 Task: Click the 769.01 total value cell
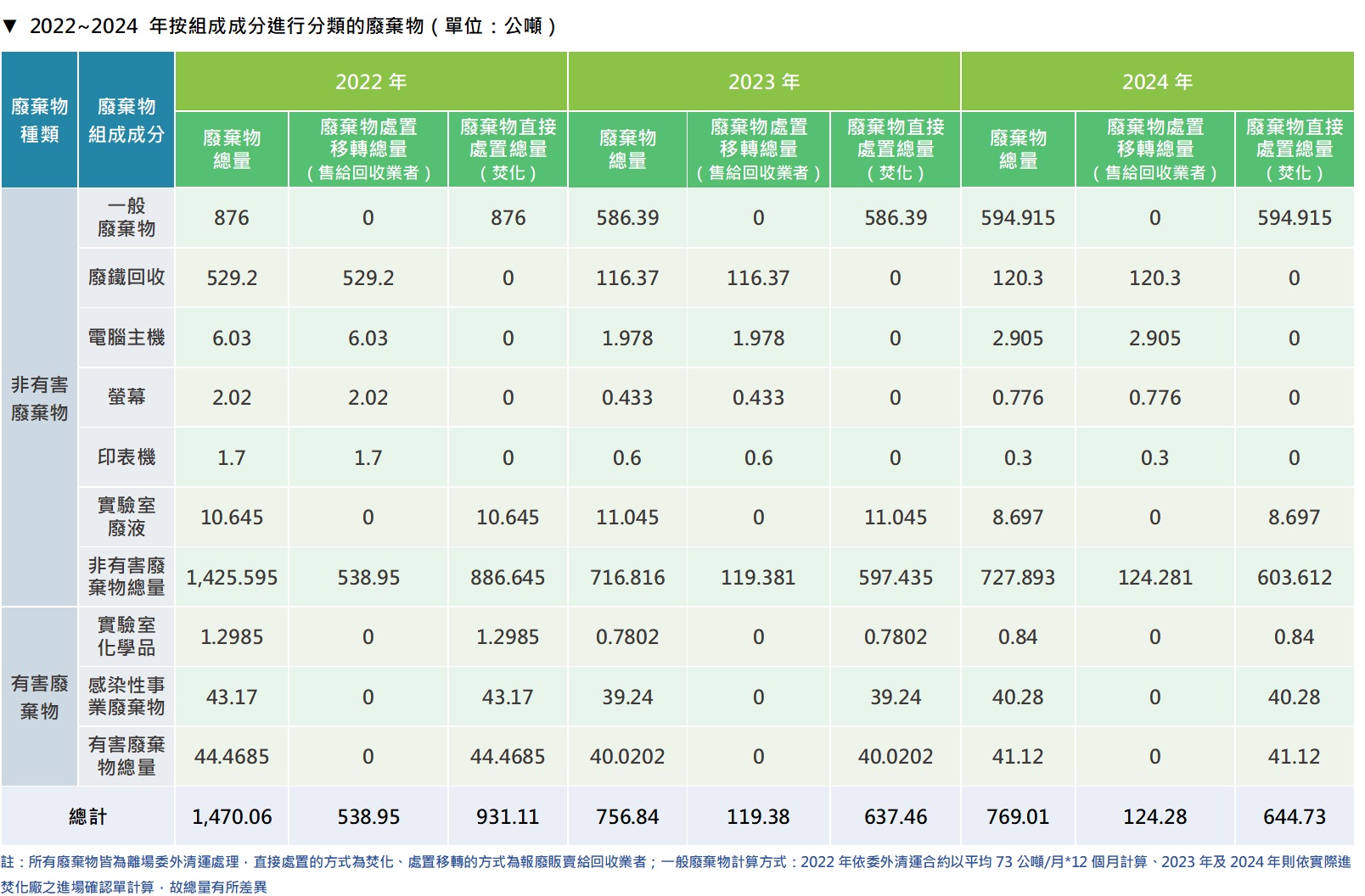click(1018, 816)
